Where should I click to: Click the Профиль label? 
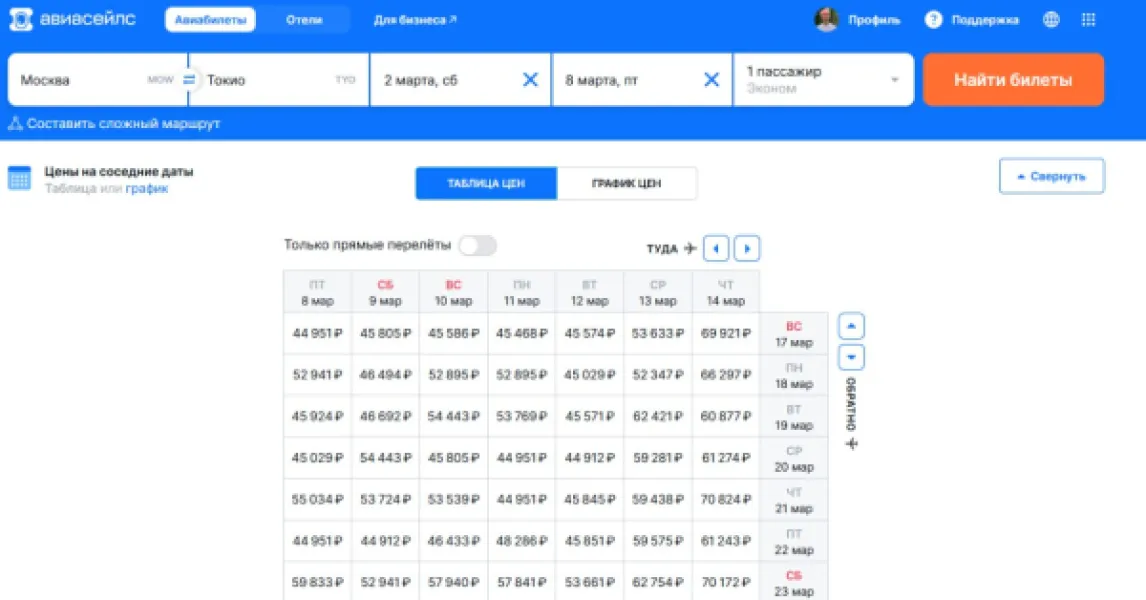tap(874, 20)
